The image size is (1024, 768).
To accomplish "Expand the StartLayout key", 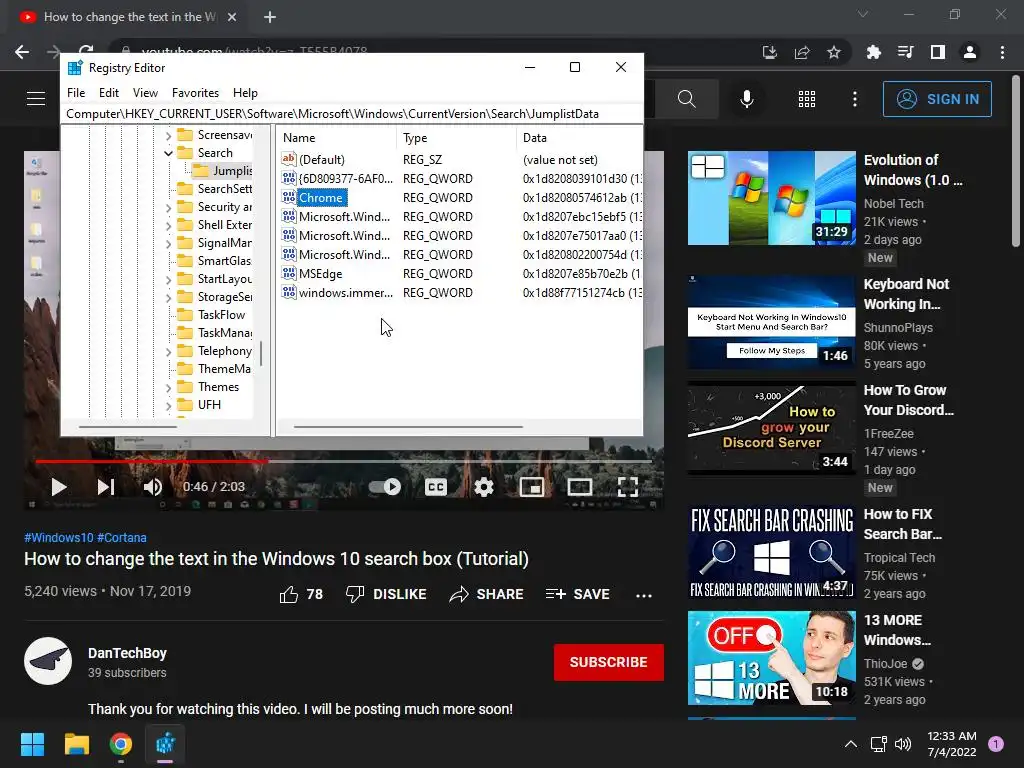I will tap(168, 280).
